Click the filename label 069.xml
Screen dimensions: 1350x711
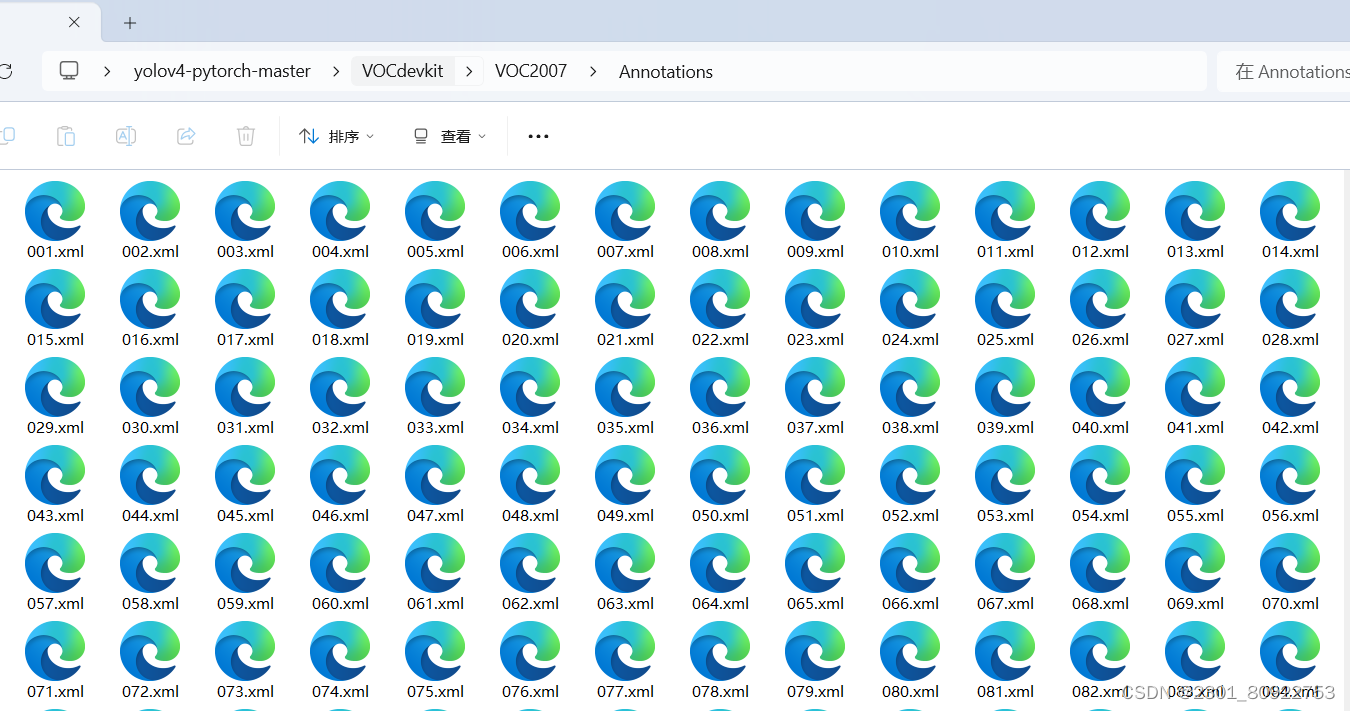(x=1195, y=604)
